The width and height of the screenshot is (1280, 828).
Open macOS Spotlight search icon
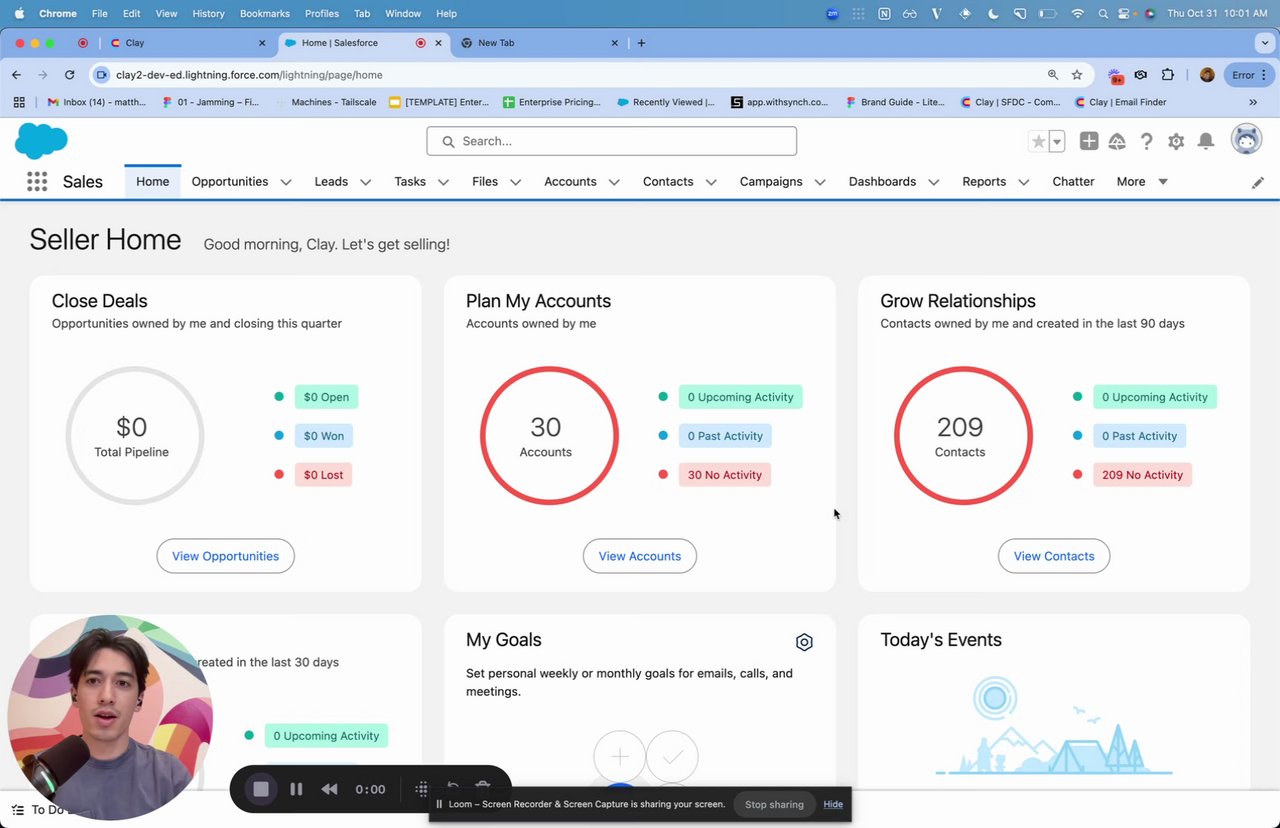tap(1103, 14)
